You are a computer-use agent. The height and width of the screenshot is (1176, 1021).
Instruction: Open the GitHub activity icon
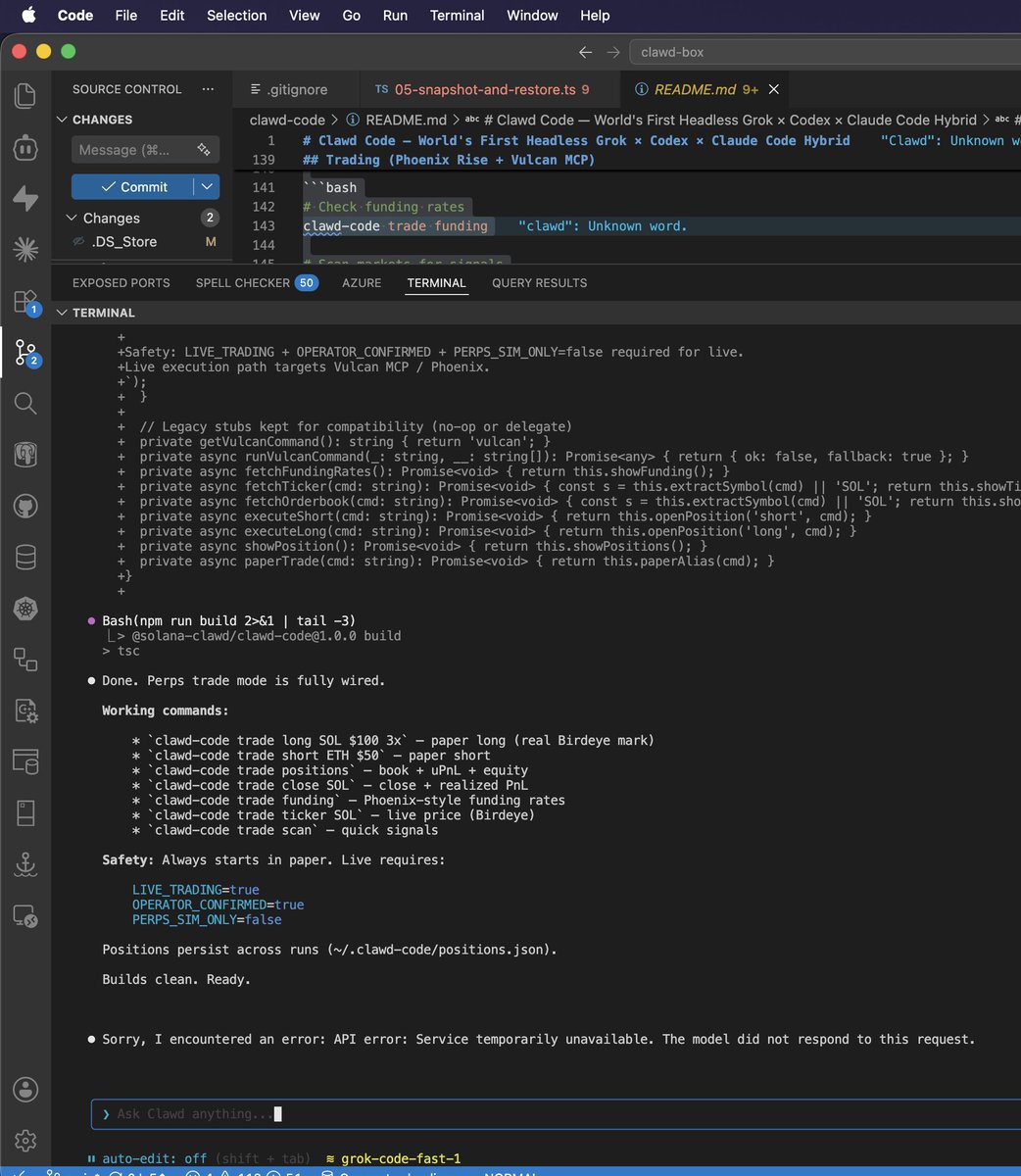25,506
